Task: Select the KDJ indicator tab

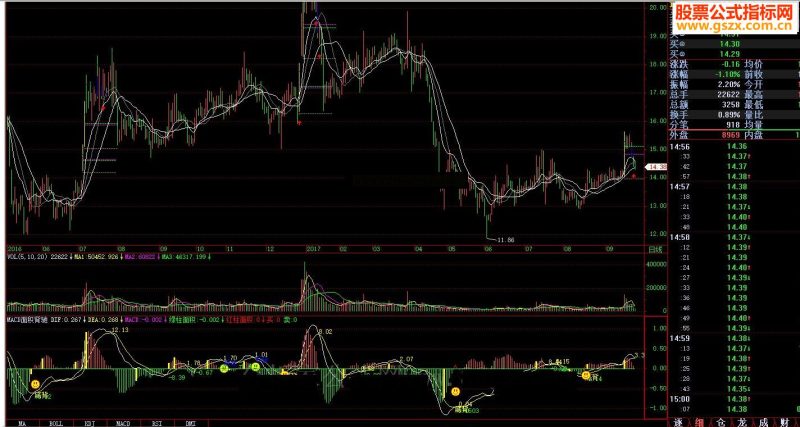Action: (x=90, y=423)
